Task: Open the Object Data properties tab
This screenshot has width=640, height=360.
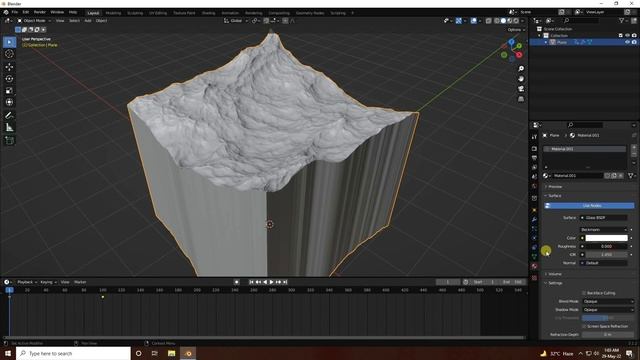Action: point(534,256)
